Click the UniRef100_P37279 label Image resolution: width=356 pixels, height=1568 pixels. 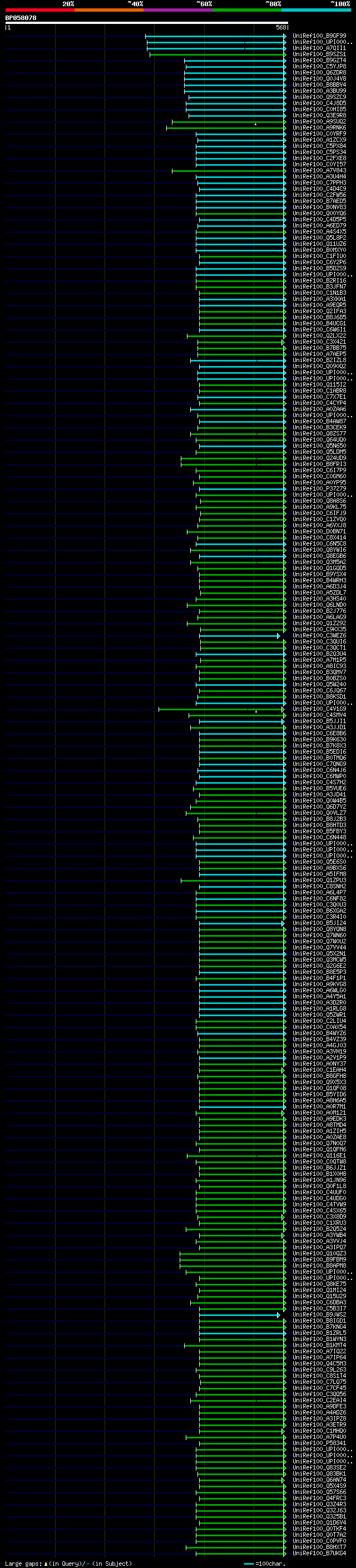[x=319, y=488]
